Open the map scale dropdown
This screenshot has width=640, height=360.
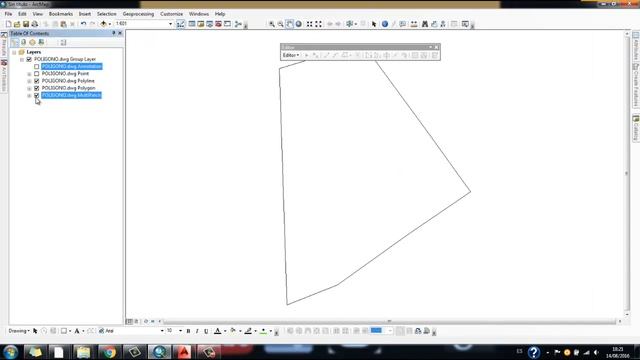171,24
